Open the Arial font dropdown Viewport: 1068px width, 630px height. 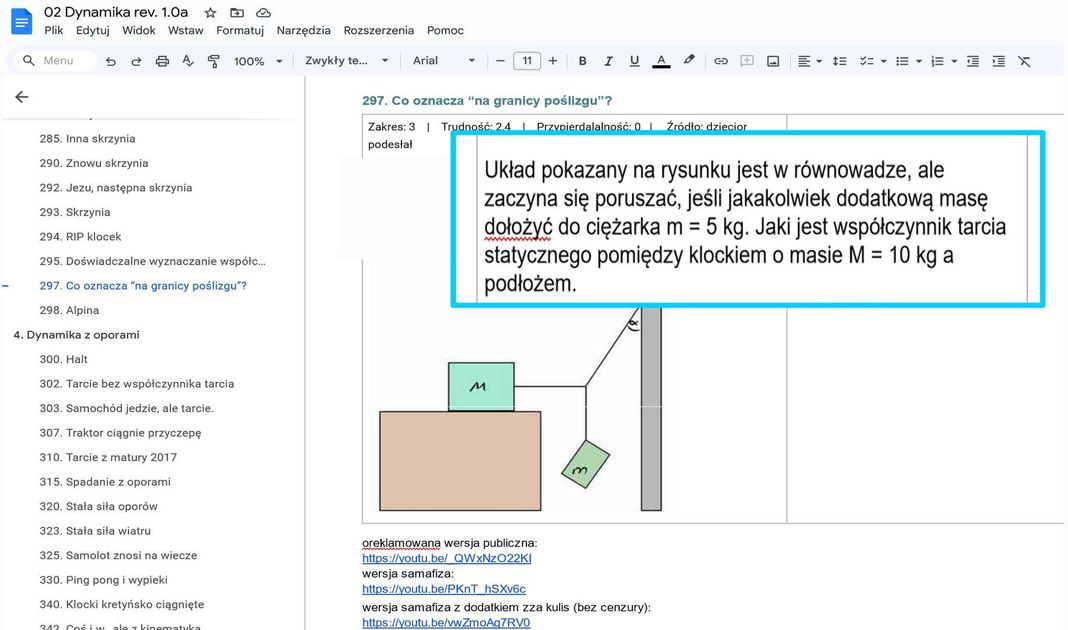tap(444, 61)
